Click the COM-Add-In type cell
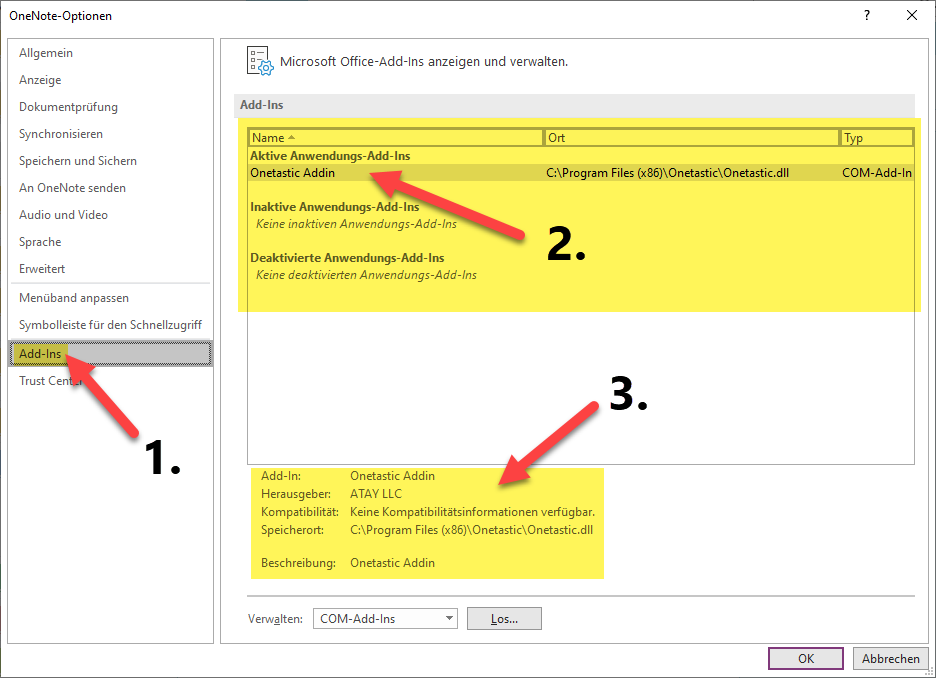This screenshot has width=936, height=678. [877, 173]
